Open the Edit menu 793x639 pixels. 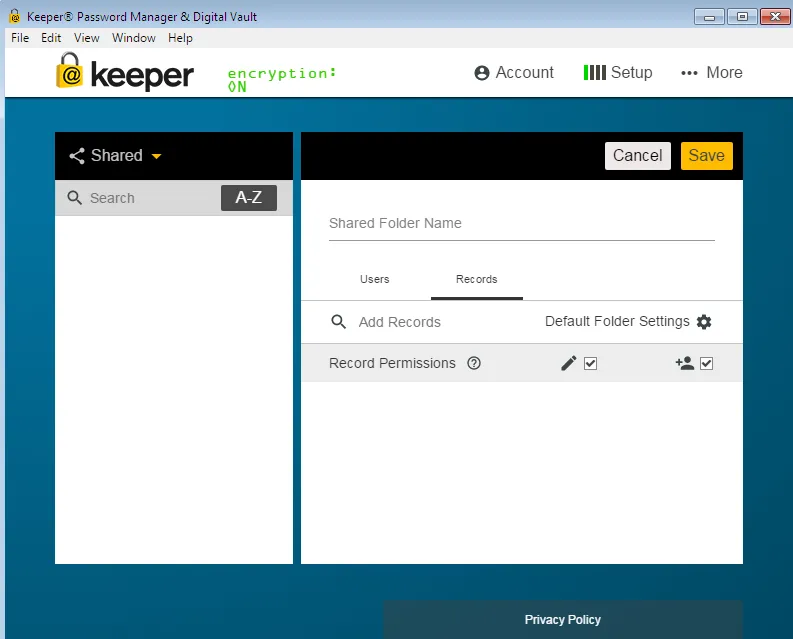coord(51,38)
